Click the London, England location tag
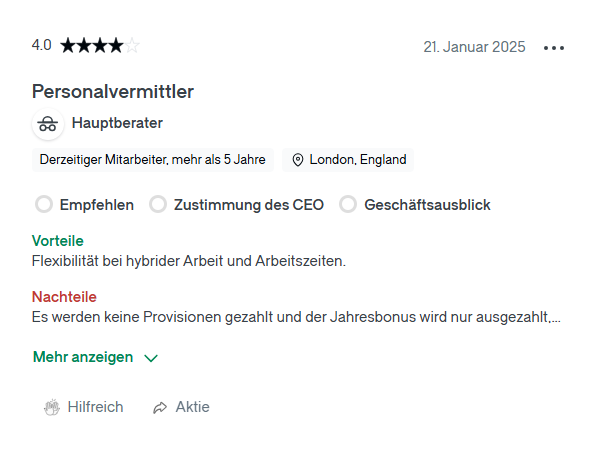 (x=348, y=160)
